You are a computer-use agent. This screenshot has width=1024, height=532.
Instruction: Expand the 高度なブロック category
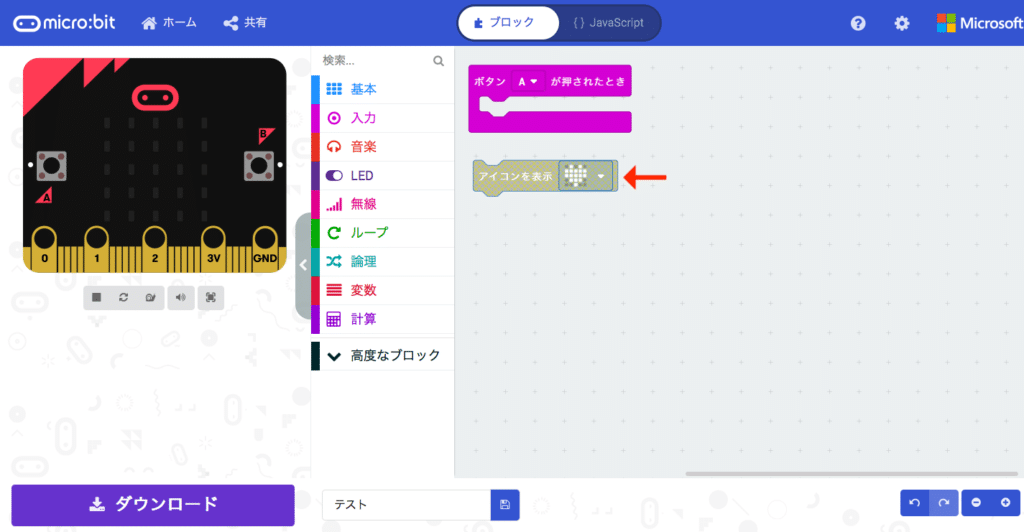383,356
